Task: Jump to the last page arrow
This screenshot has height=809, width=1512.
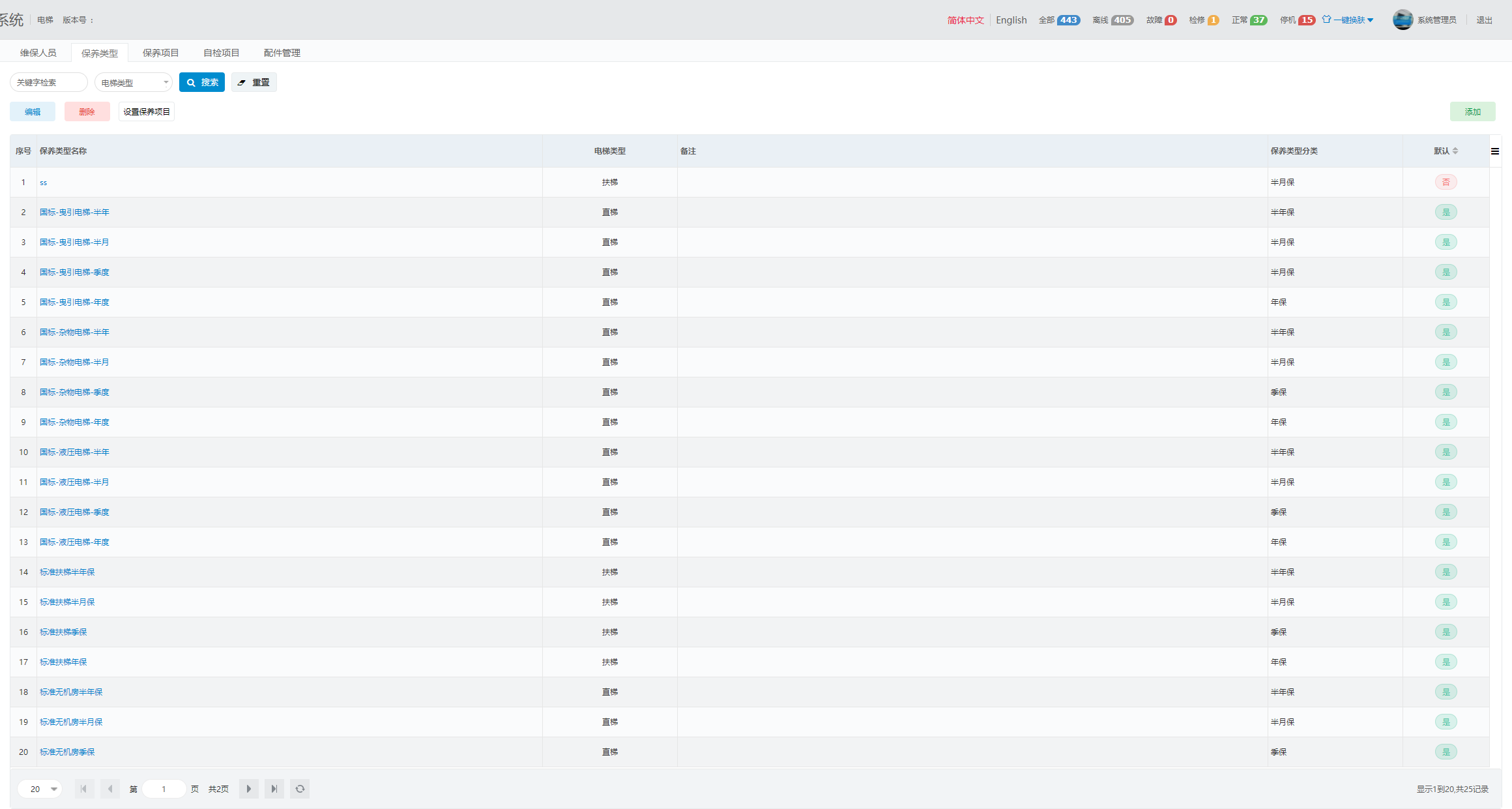Action: (x=274, y=789)
